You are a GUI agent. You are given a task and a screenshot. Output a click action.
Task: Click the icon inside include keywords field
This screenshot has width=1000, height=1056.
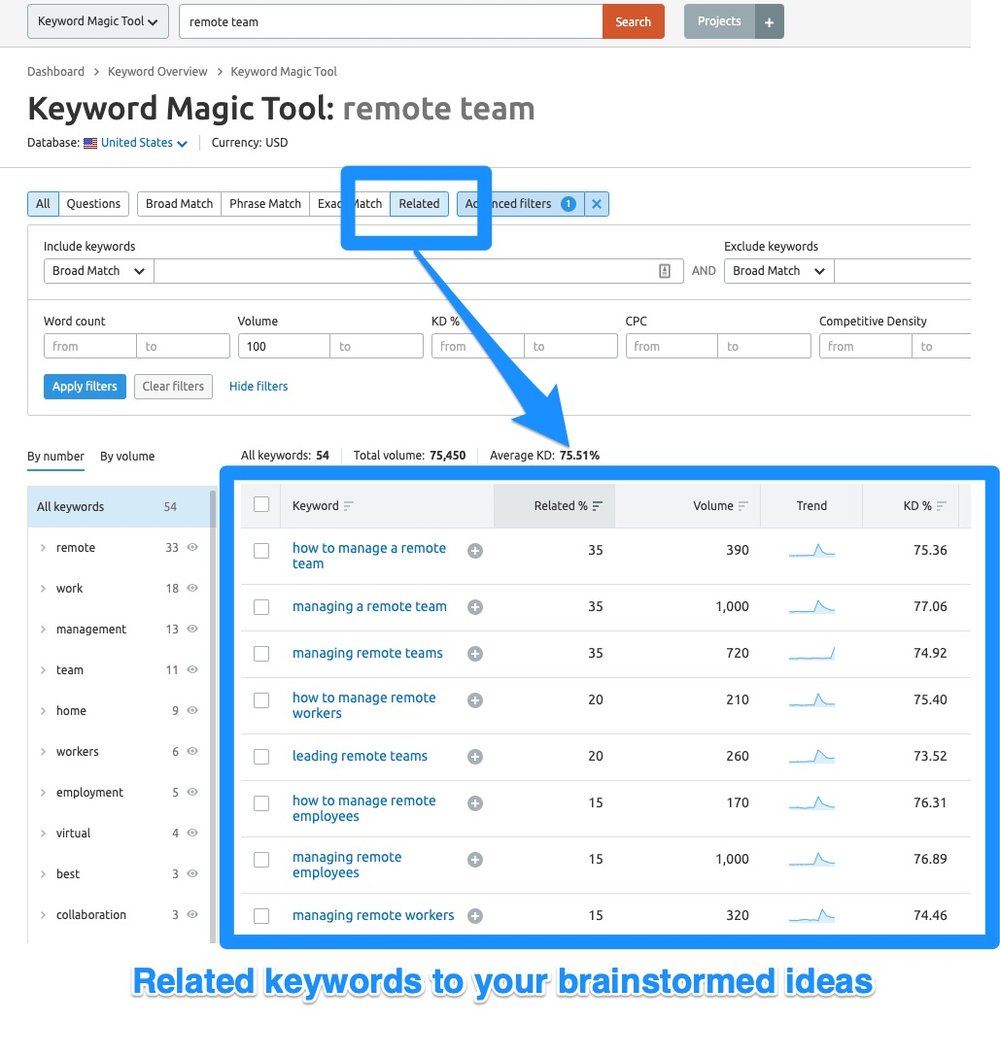coord(665,271)
